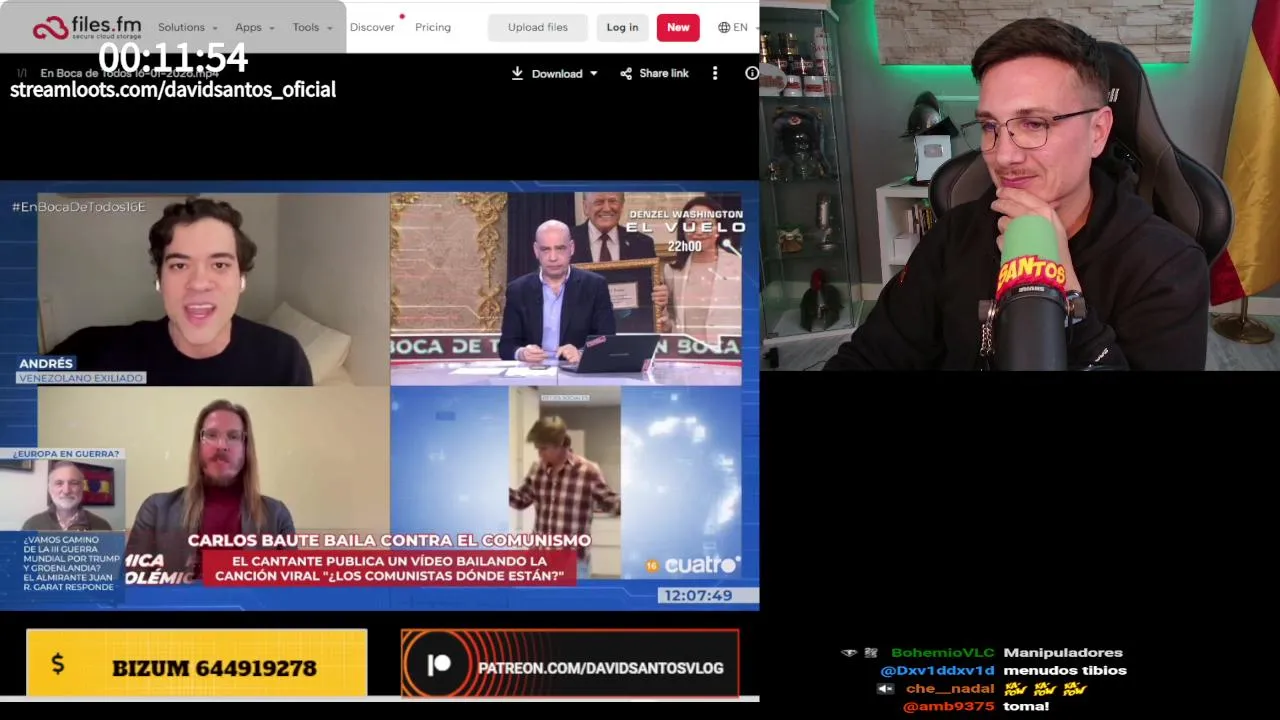Click the 12:07:49 broadcast clock

pyautogui.click(x=697, y=595)
